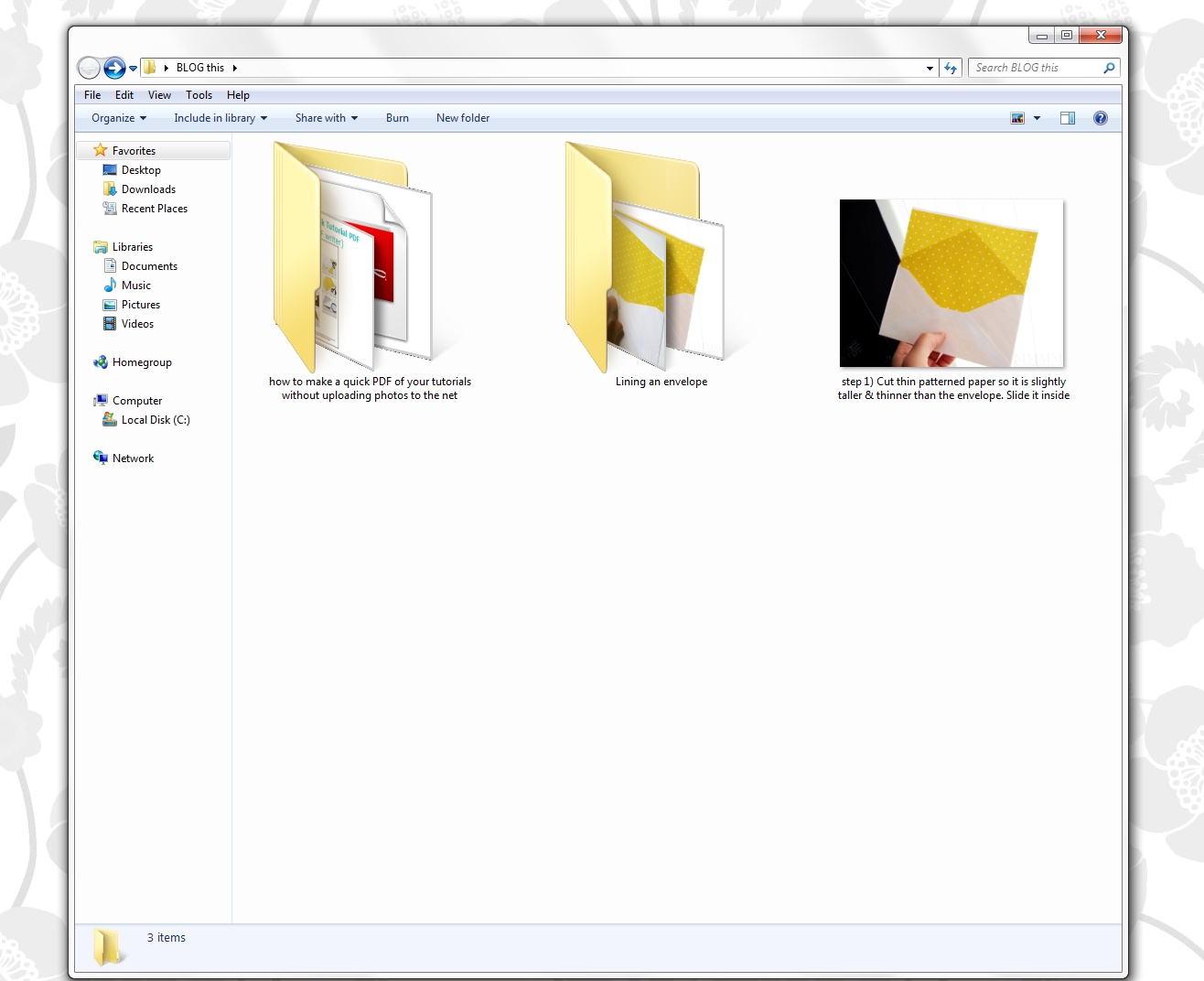Click the Back navigation arrow
The image size is (1204, 981).
[x=89, y=68]
